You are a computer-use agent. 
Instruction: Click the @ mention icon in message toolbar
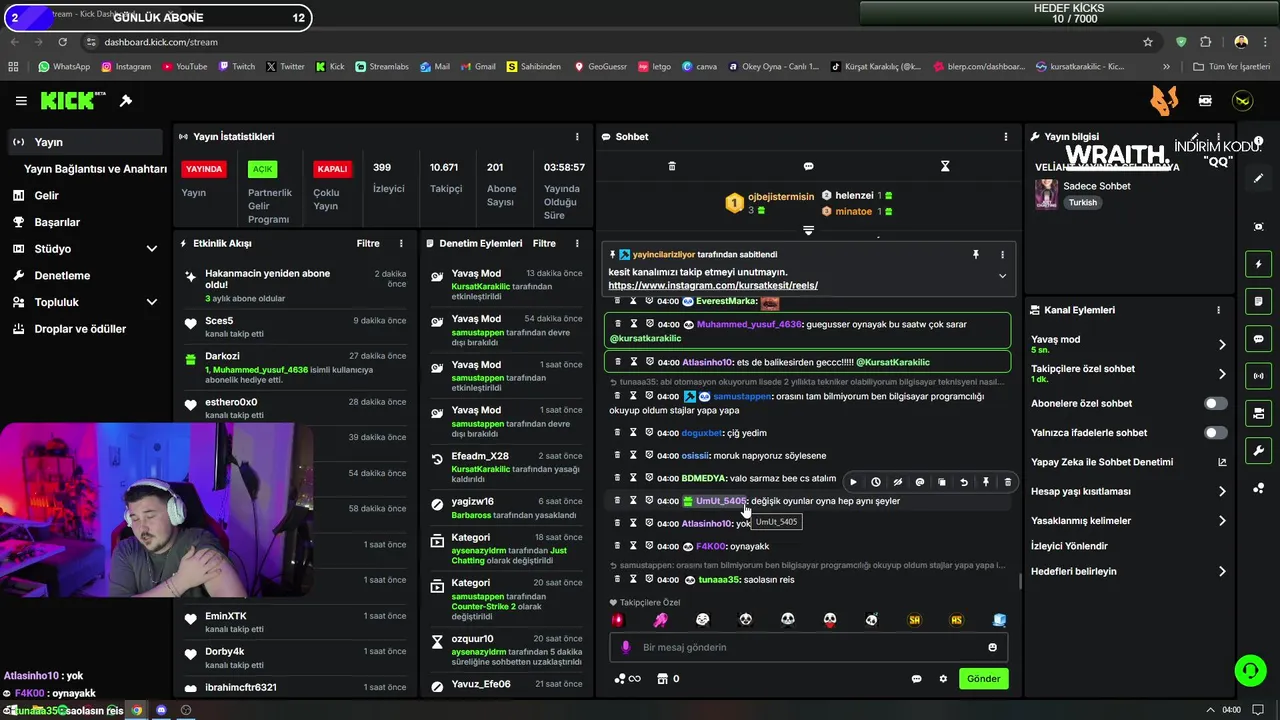click(920, 482)
